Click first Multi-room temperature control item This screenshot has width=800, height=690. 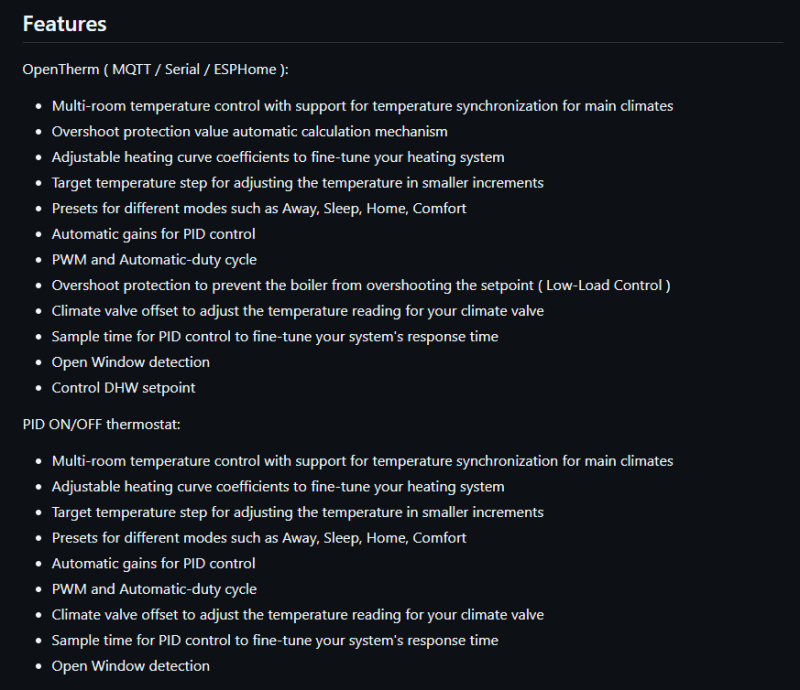pyautogui.click(x=362, y=106)
